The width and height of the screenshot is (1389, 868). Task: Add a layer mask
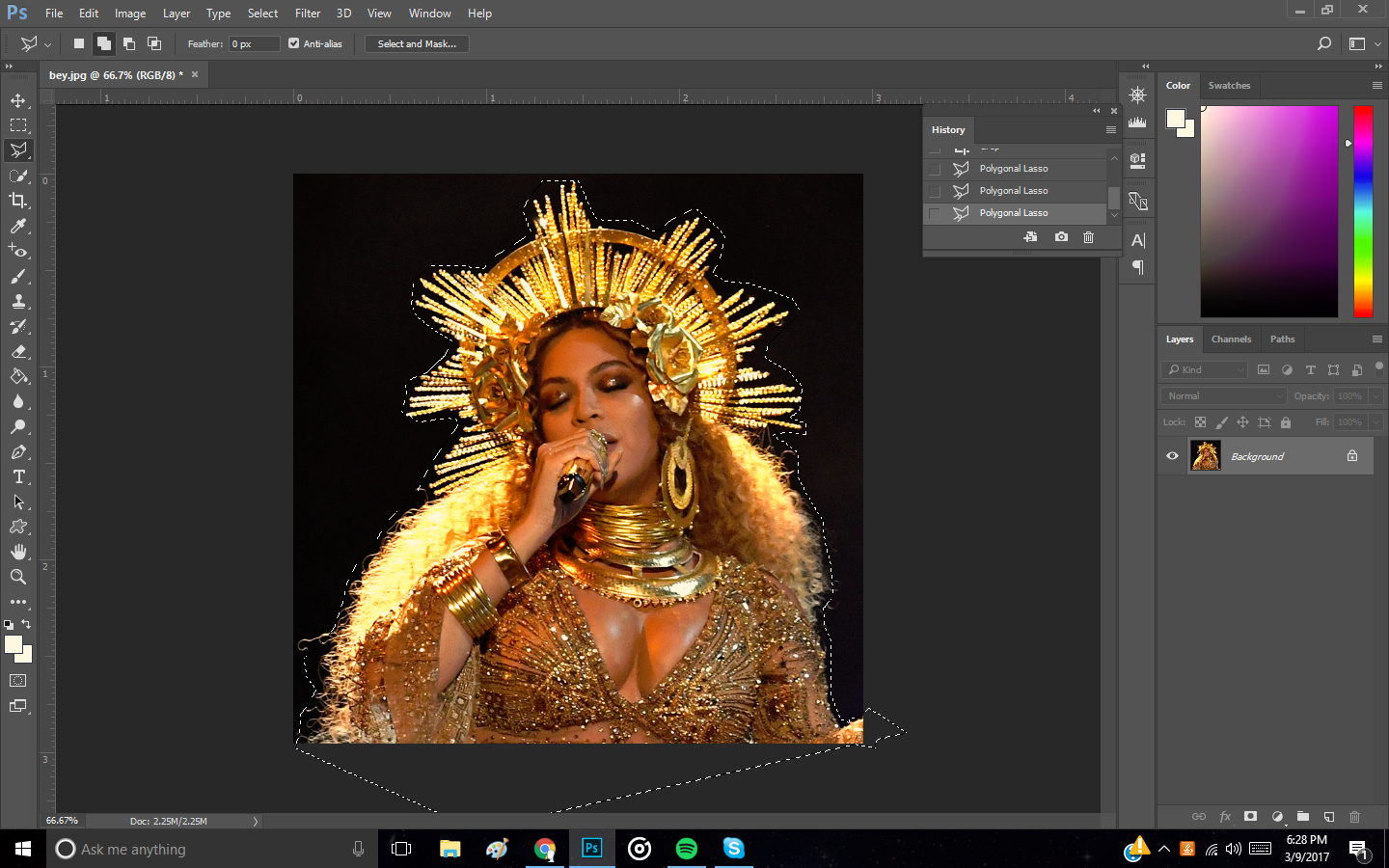(x=1250, y=816)
